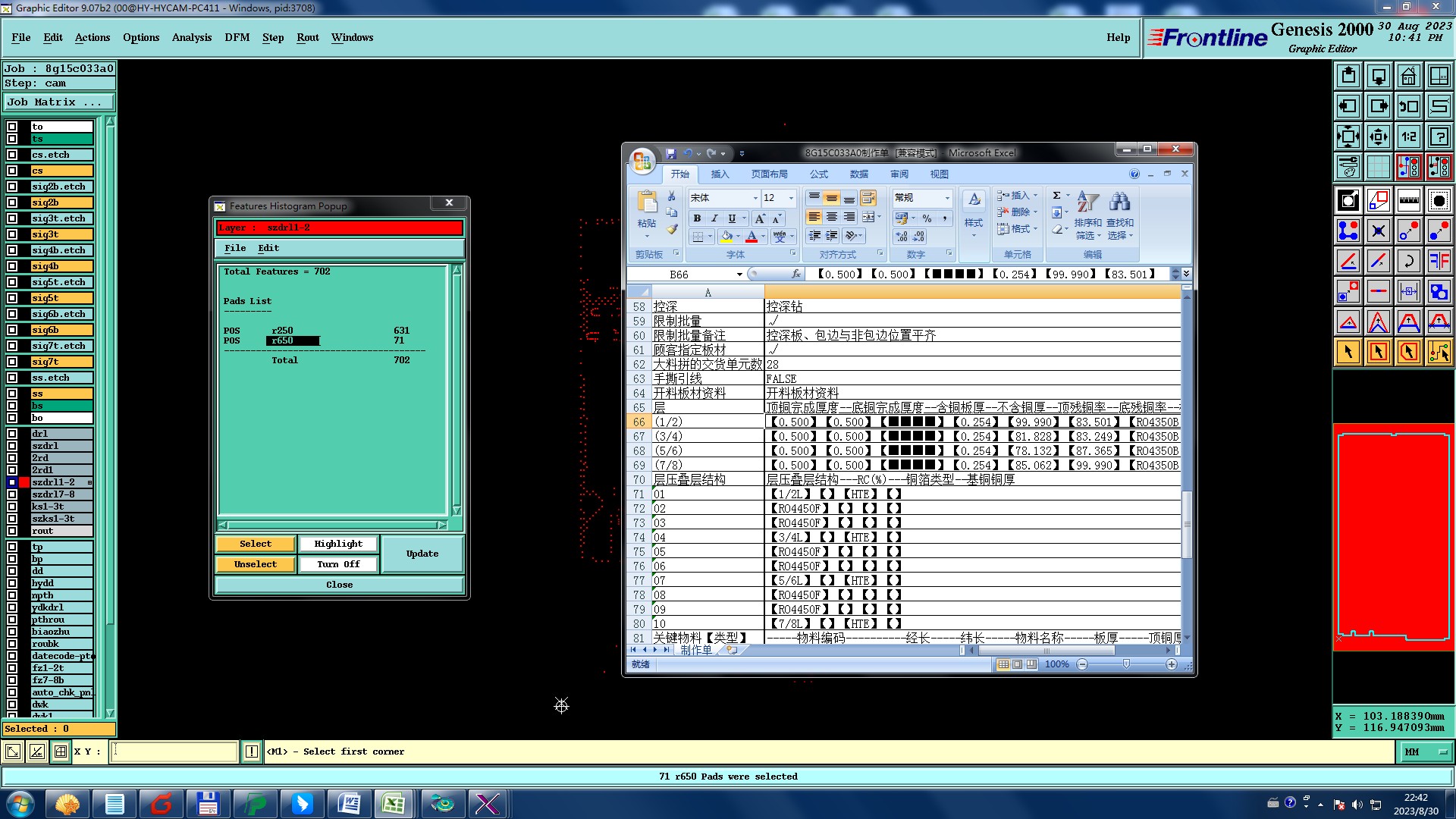Image resolution: width=1456 pixels, height=819 pixels.
Task: Click Excel zoom slider handle
Action: click(1126, 664)
